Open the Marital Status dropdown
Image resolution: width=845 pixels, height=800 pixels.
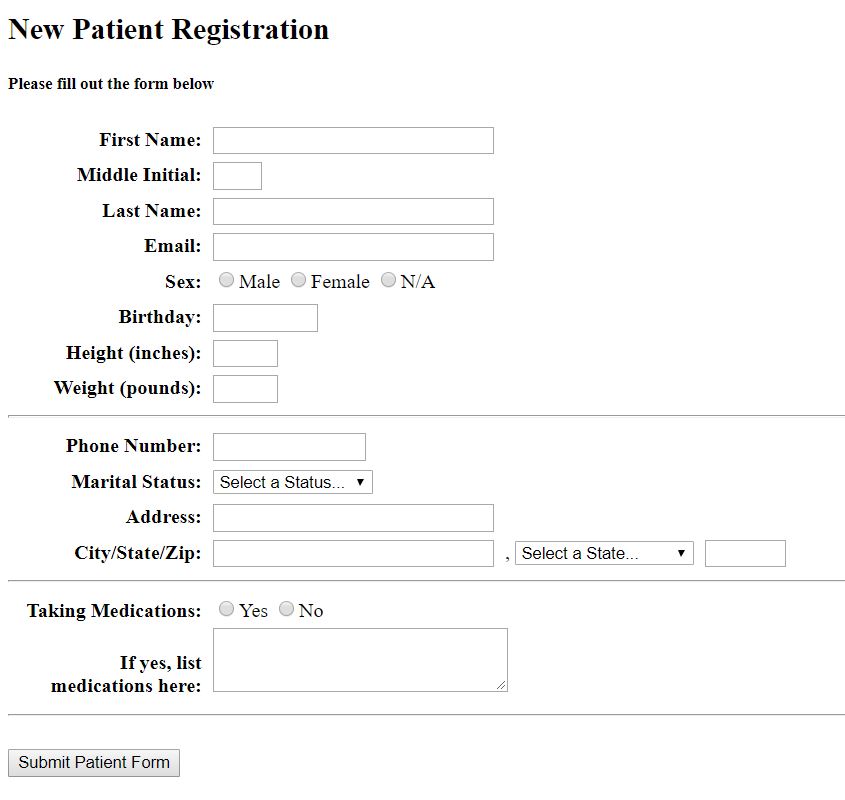(x=293, y=482)
